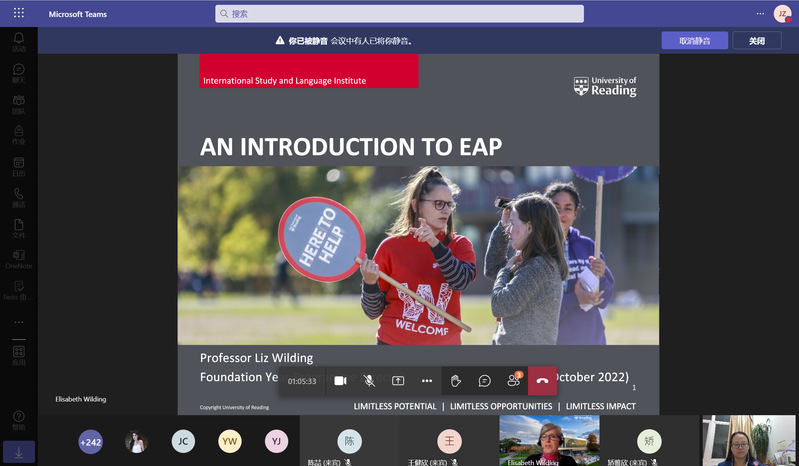Open the Activity bell in sidebar
This screenshot has height=466, width=799.
coord(18,41)
